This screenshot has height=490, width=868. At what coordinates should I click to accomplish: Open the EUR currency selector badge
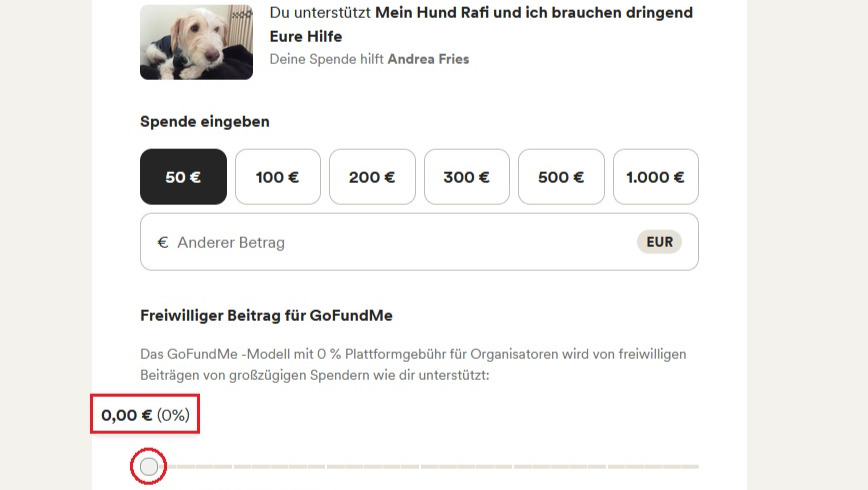pyautogui.click(x=659, y=242)
